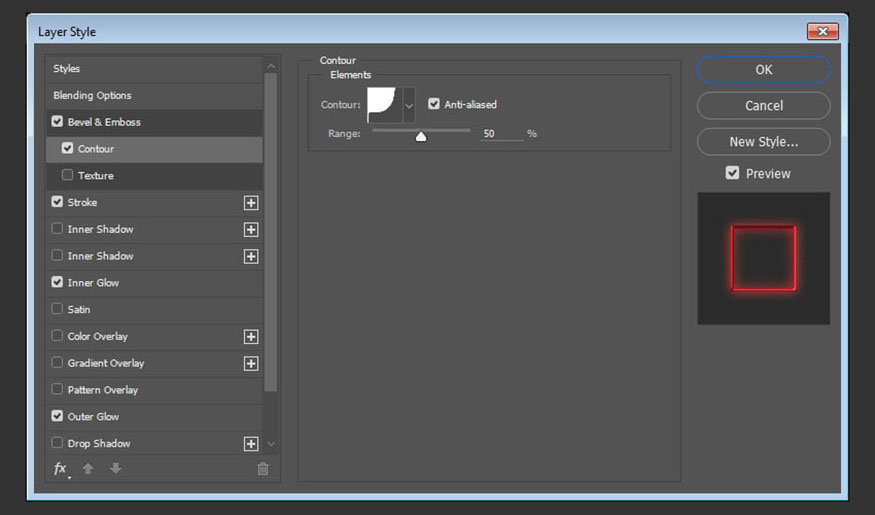
Task: Select the Bevel & Emboss row
Action: click(x=154, y=122)
